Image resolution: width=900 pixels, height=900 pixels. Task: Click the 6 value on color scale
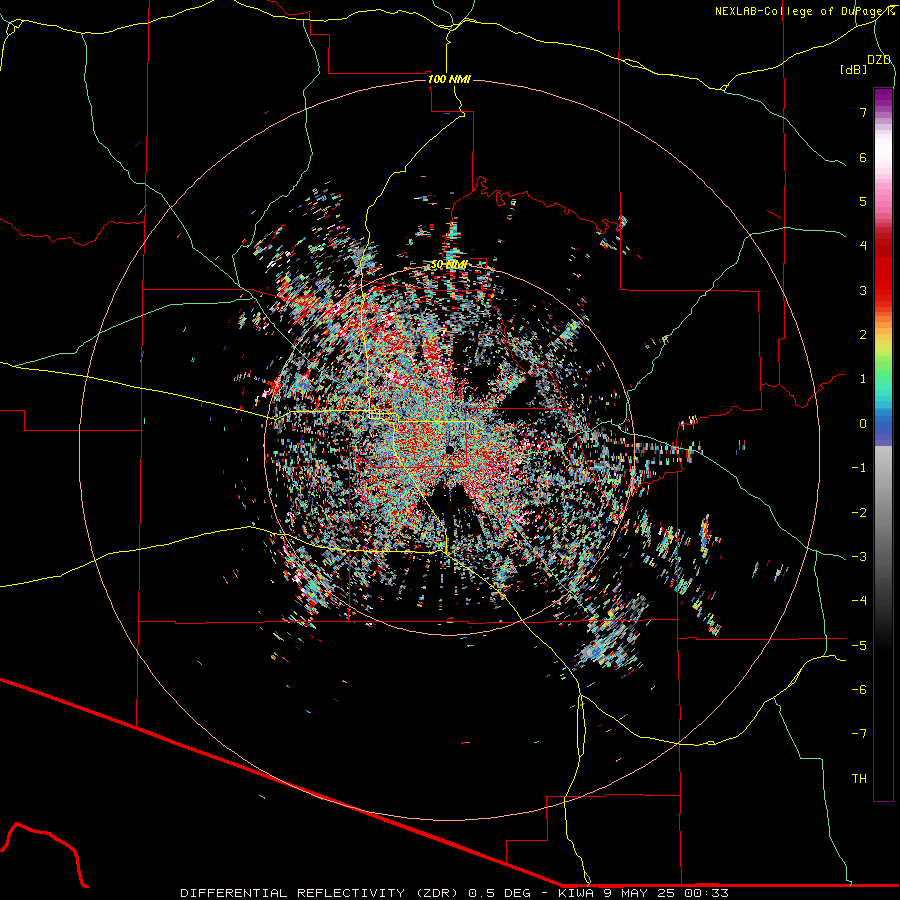pyautogui.click(x=863, y=157)
